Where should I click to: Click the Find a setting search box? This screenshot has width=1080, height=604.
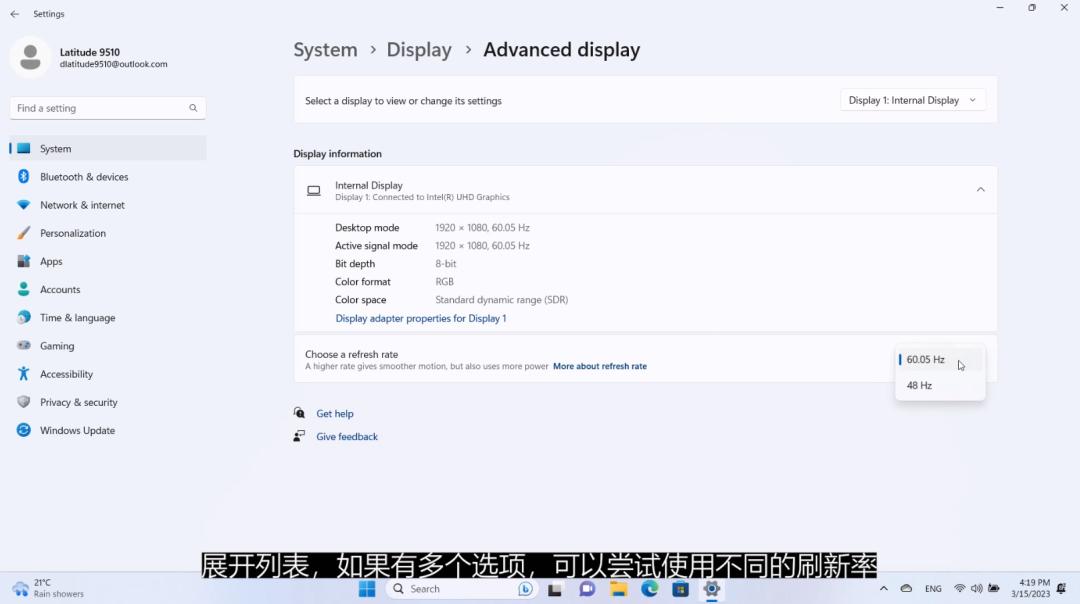100,108
